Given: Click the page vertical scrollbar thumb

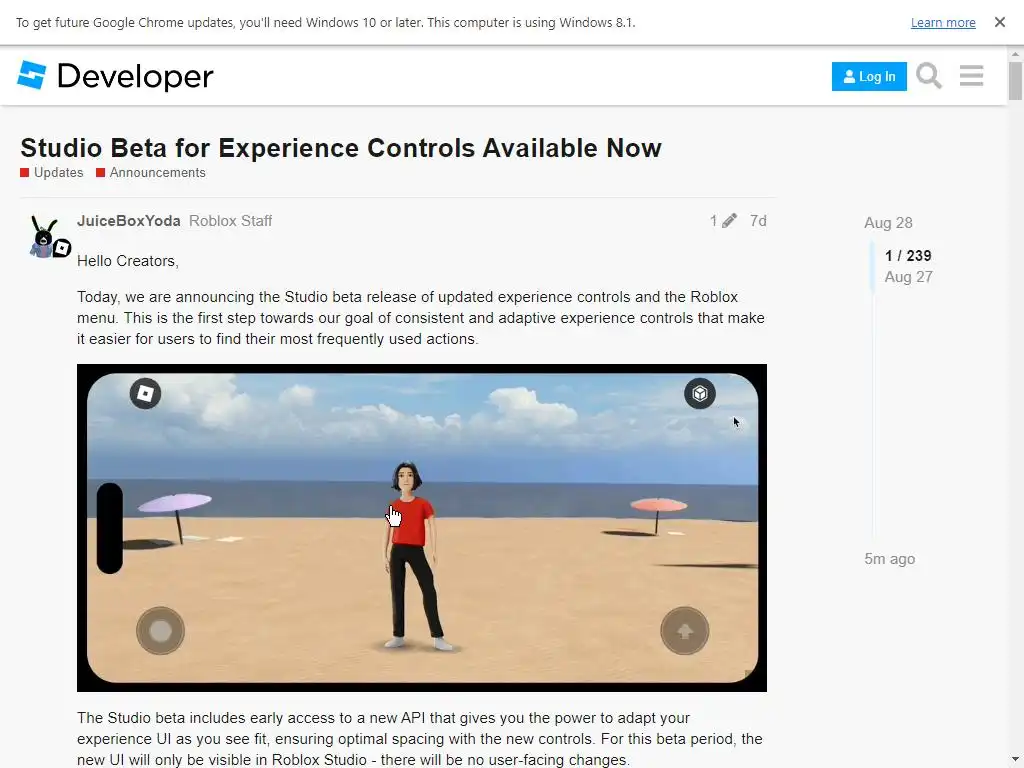Looking at the screenshot, I should tap(1015, 81).
